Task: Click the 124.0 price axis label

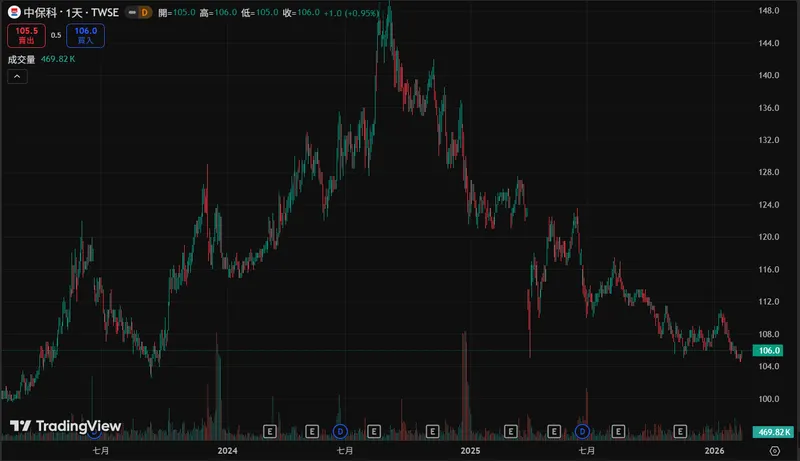Action: [769, 205]
